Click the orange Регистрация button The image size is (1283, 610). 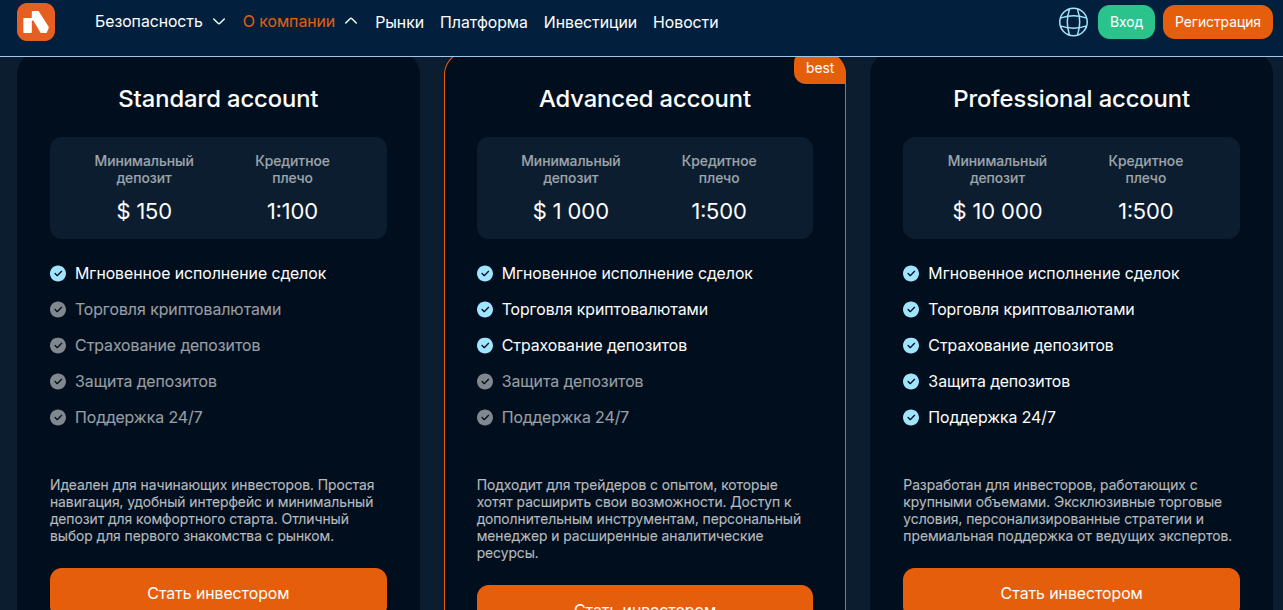[1217, 22]
